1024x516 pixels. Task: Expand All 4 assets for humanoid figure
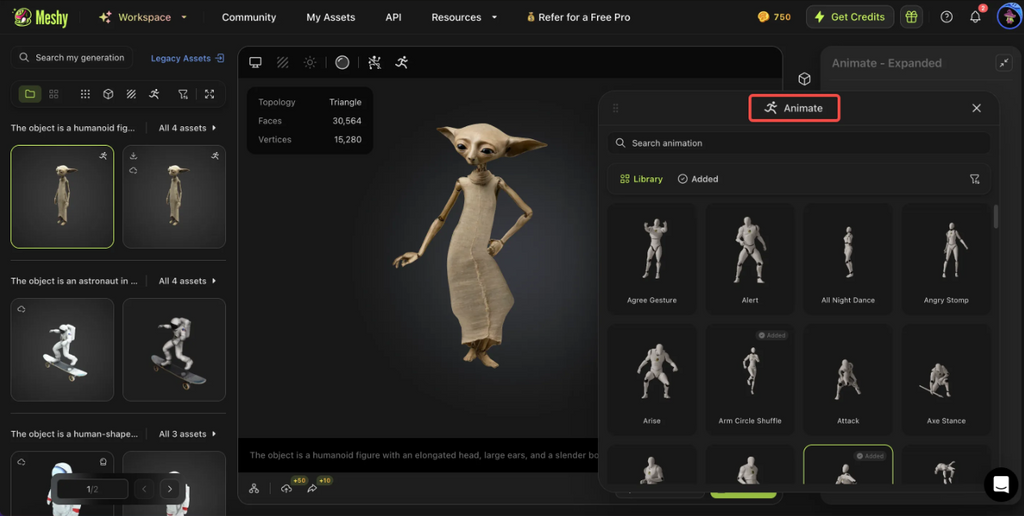coord(187,128)
